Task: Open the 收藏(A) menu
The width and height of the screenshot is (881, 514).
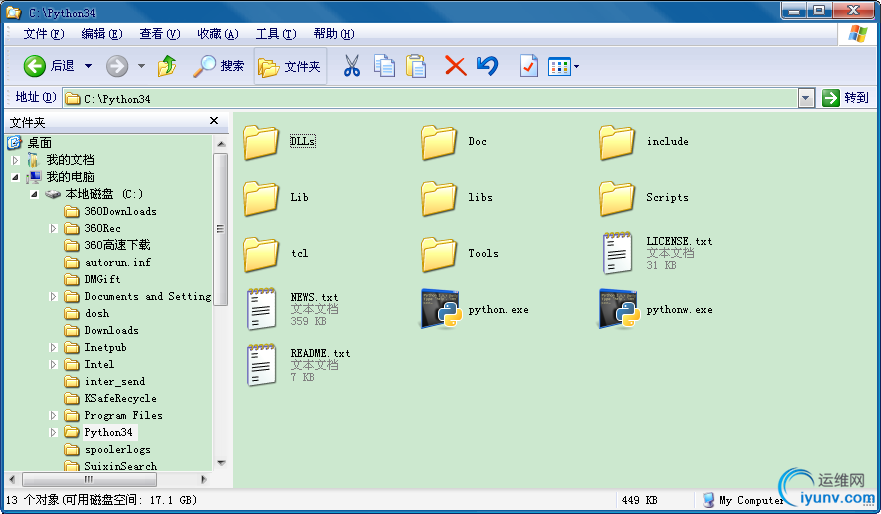Action: (x=218, y=34)
